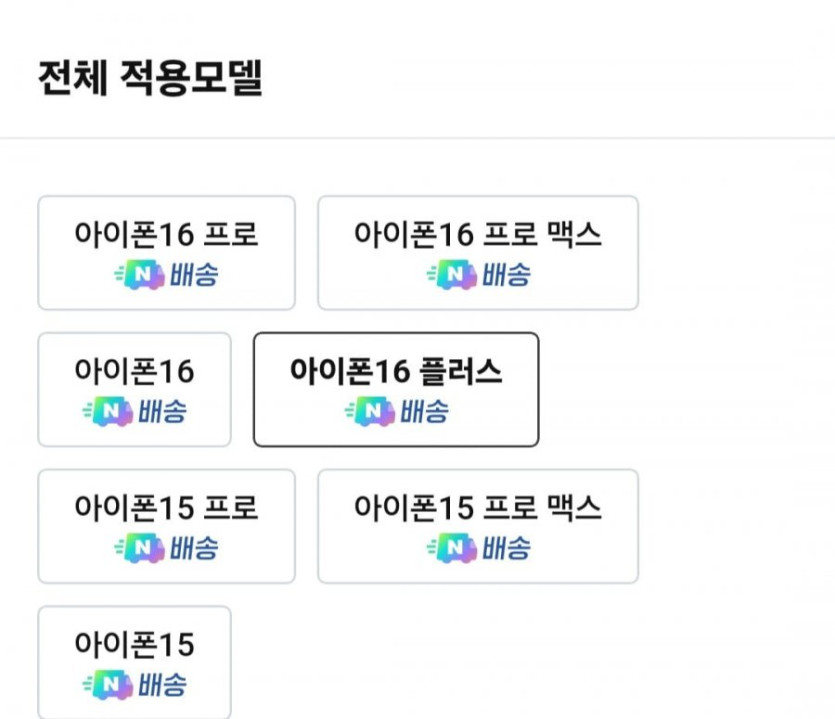Click 배송 label under plain 아이폰15
The image size is (835, 719).
click(x=162, y=686)
